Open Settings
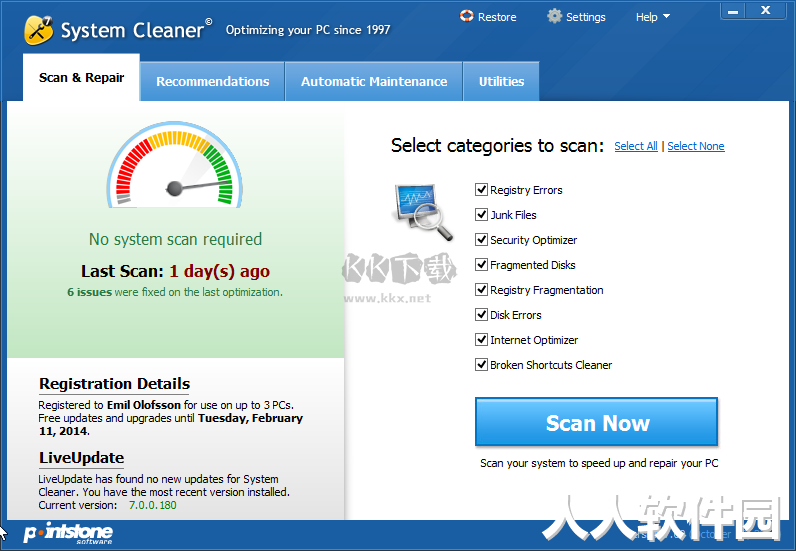Viewport: 796px width, 551px height. point(576,17)
